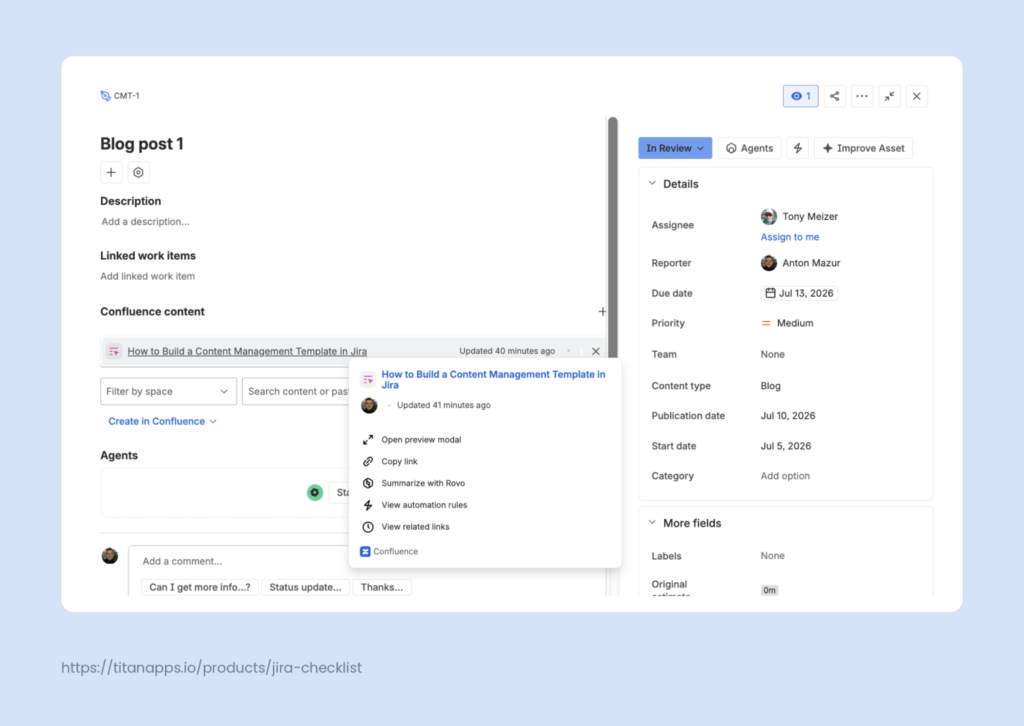
Task: Click Start date value Jul 5, 2026
Action: click(x=786, y=446)
